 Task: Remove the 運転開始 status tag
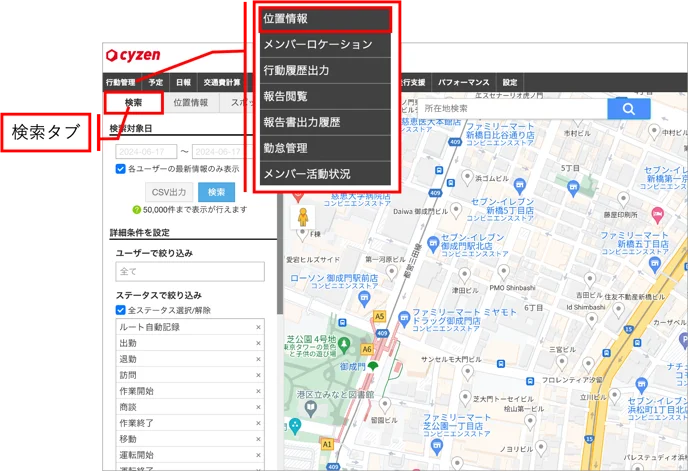pos(258,455)
